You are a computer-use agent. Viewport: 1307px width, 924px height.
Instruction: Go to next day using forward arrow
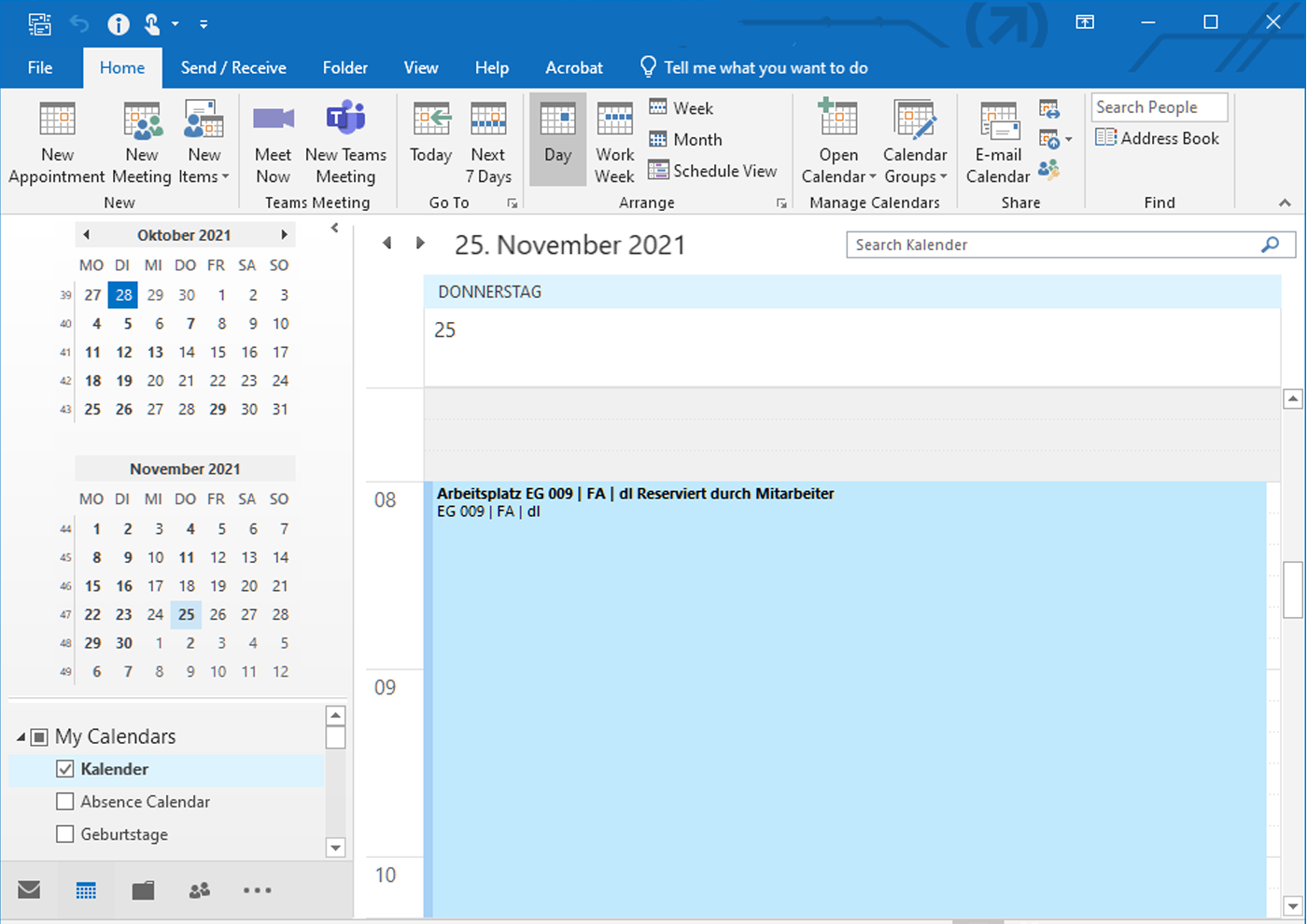tap(420, 244)
